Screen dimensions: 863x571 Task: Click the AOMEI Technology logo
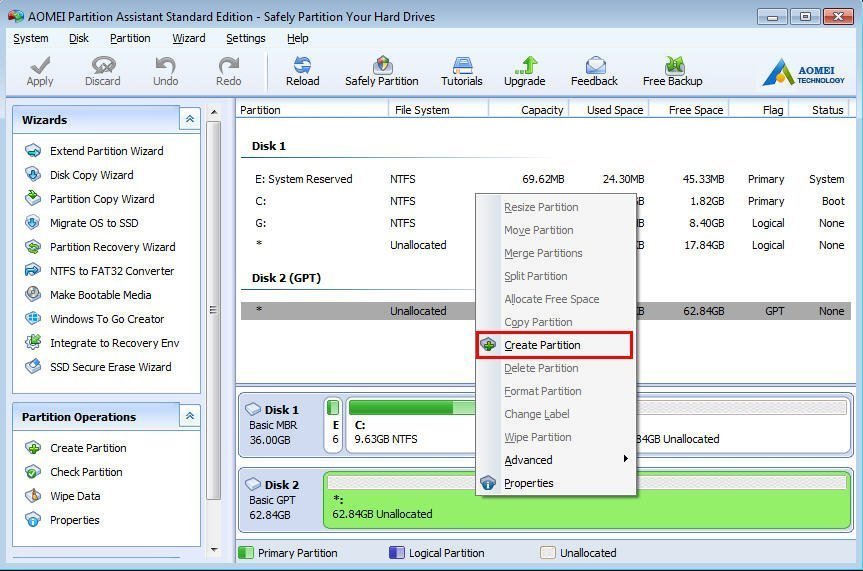[803, 72]
